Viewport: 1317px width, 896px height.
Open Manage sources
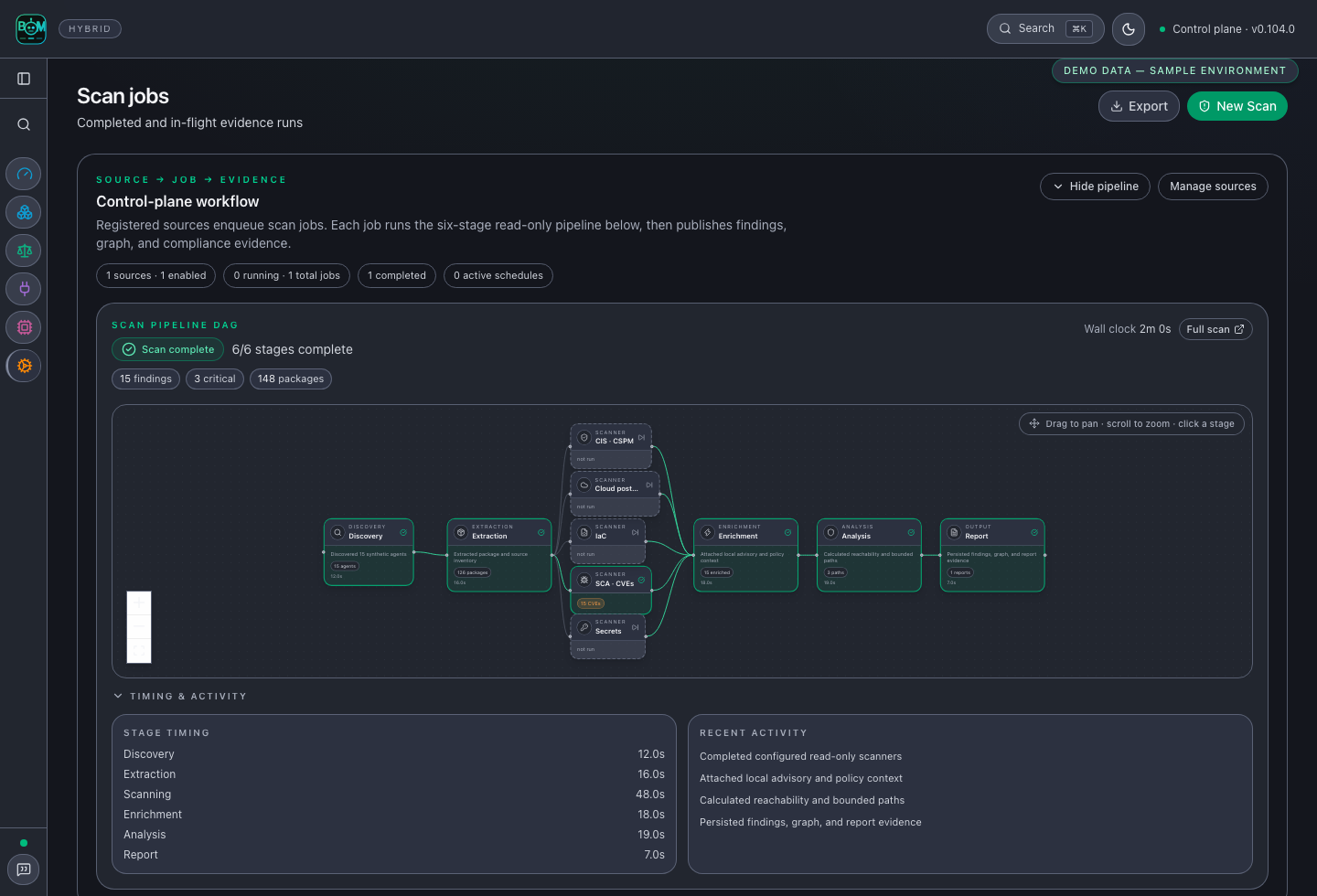(1213, 187)
